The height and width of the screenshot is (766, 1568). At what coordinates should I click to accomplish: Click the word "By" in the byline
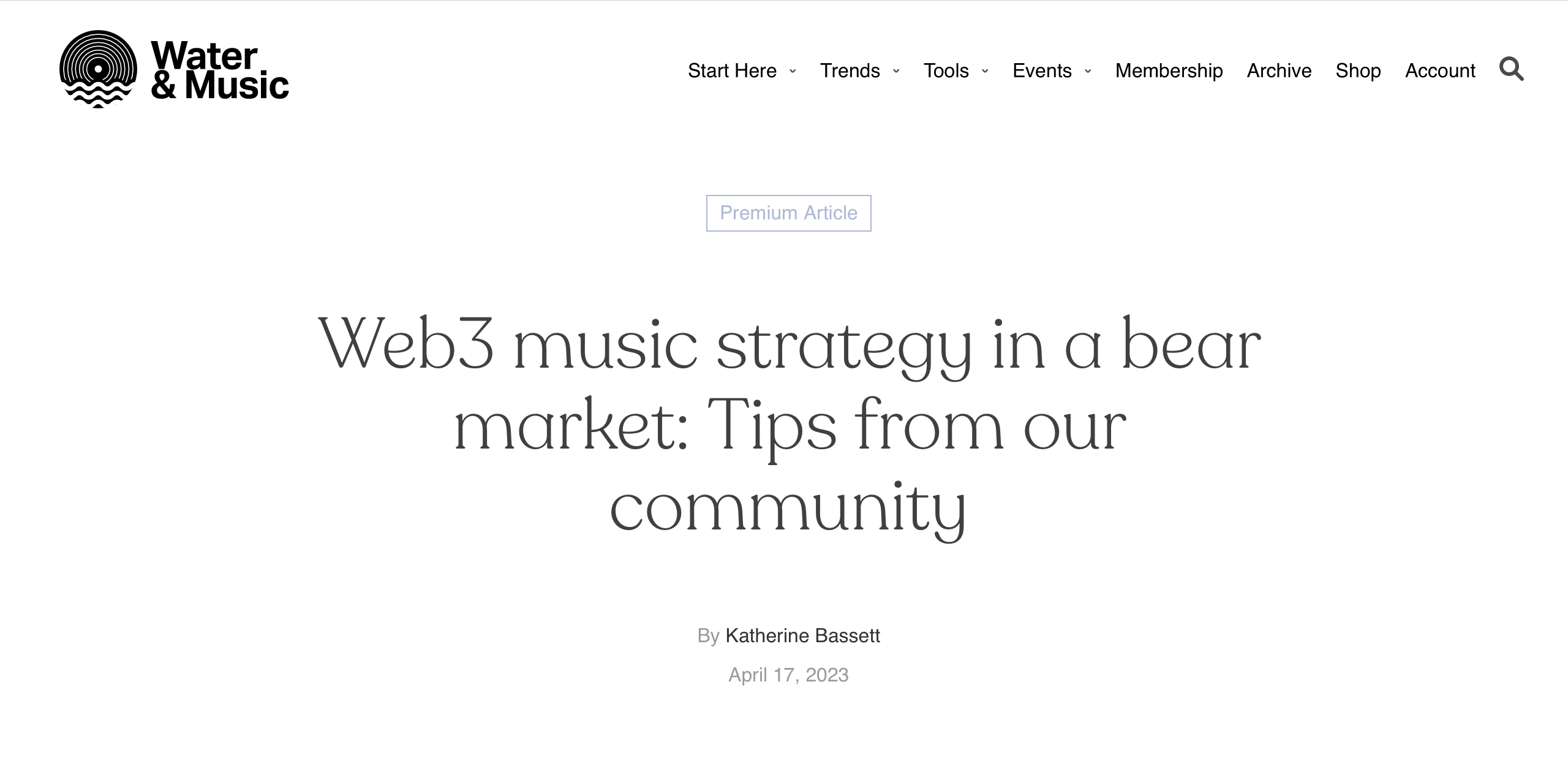pyautogui.click(x=708, y=636)
